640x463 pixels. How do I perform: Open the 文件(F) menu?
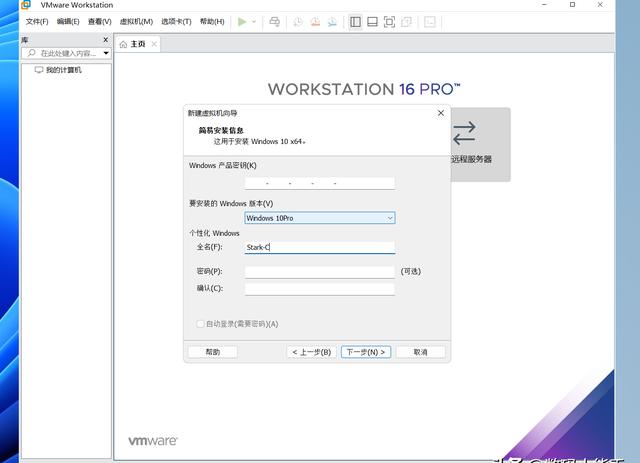37,22
